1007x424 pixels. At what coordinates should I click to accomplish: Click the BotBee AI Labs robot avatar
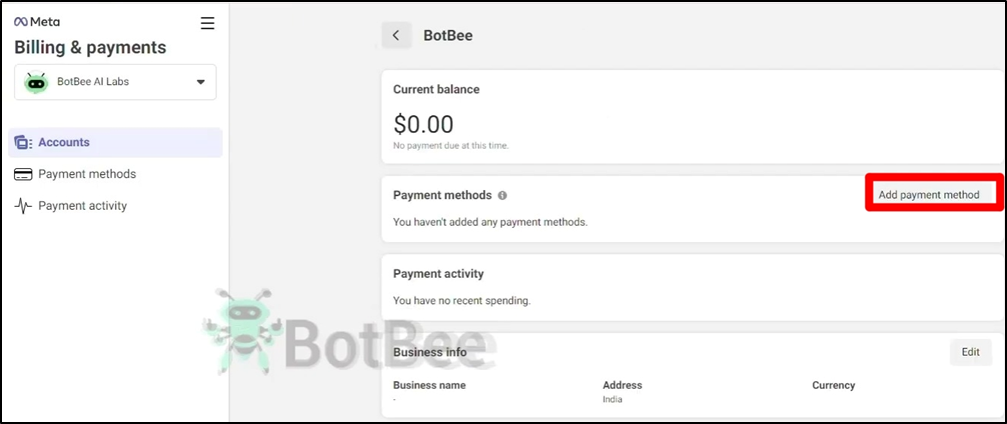(37, 82)
